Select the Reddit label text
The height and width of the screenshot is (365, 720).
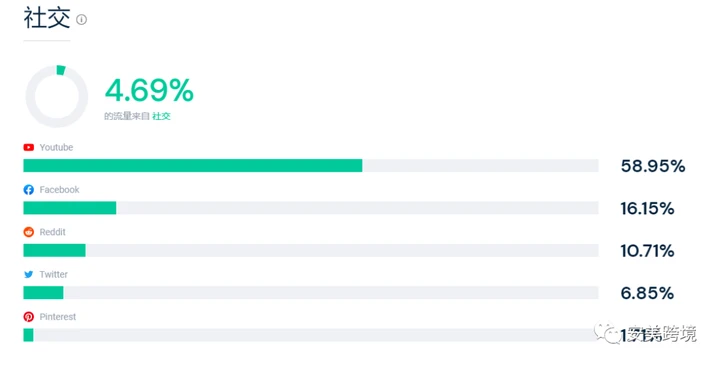[52, 232]
